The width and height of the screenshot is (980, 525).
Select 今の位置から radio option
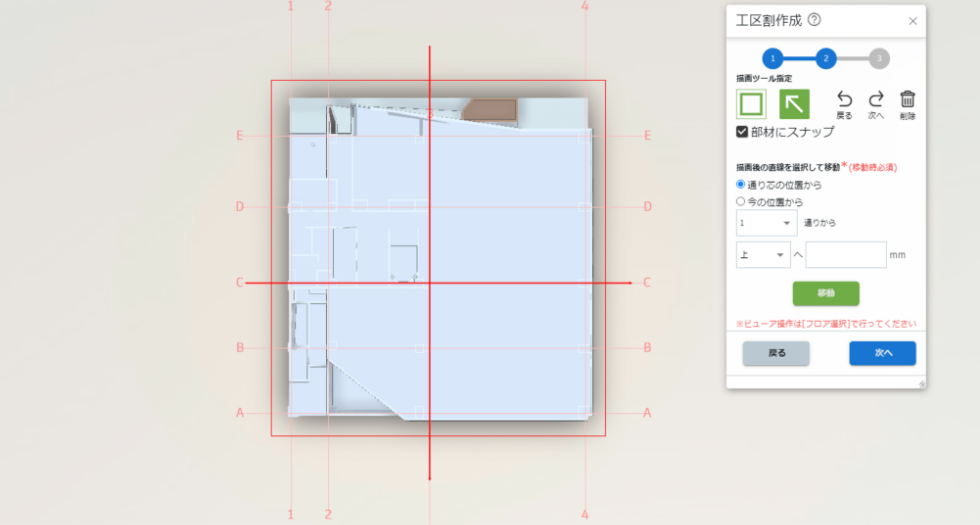741,201
